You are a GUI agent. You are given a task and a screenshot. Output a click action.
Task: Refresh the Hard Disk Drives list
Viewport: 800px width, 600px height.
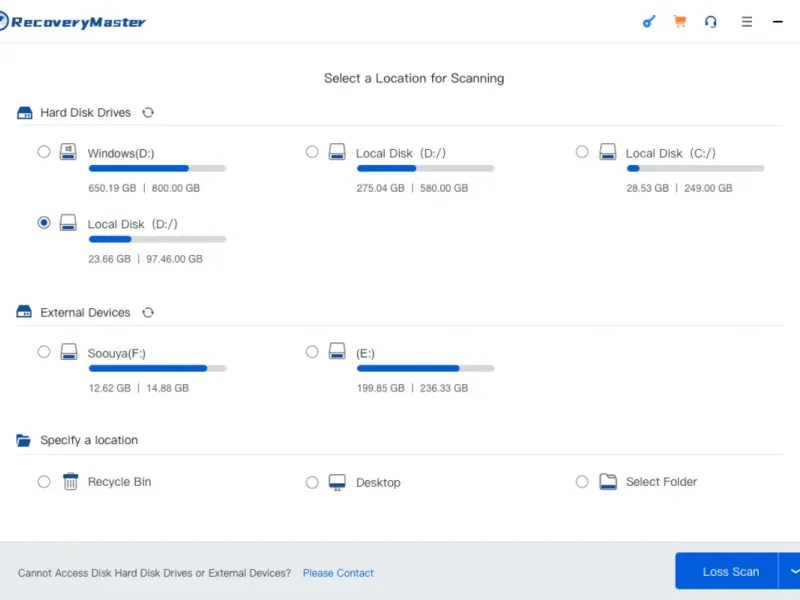pos(148,113)
